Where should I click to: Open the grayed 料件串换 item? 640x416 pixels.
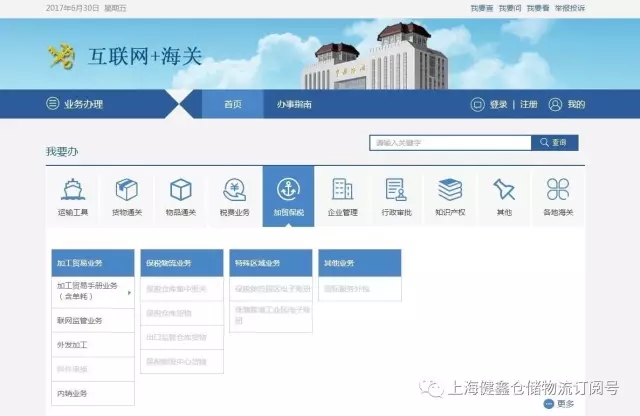(93, 369)
